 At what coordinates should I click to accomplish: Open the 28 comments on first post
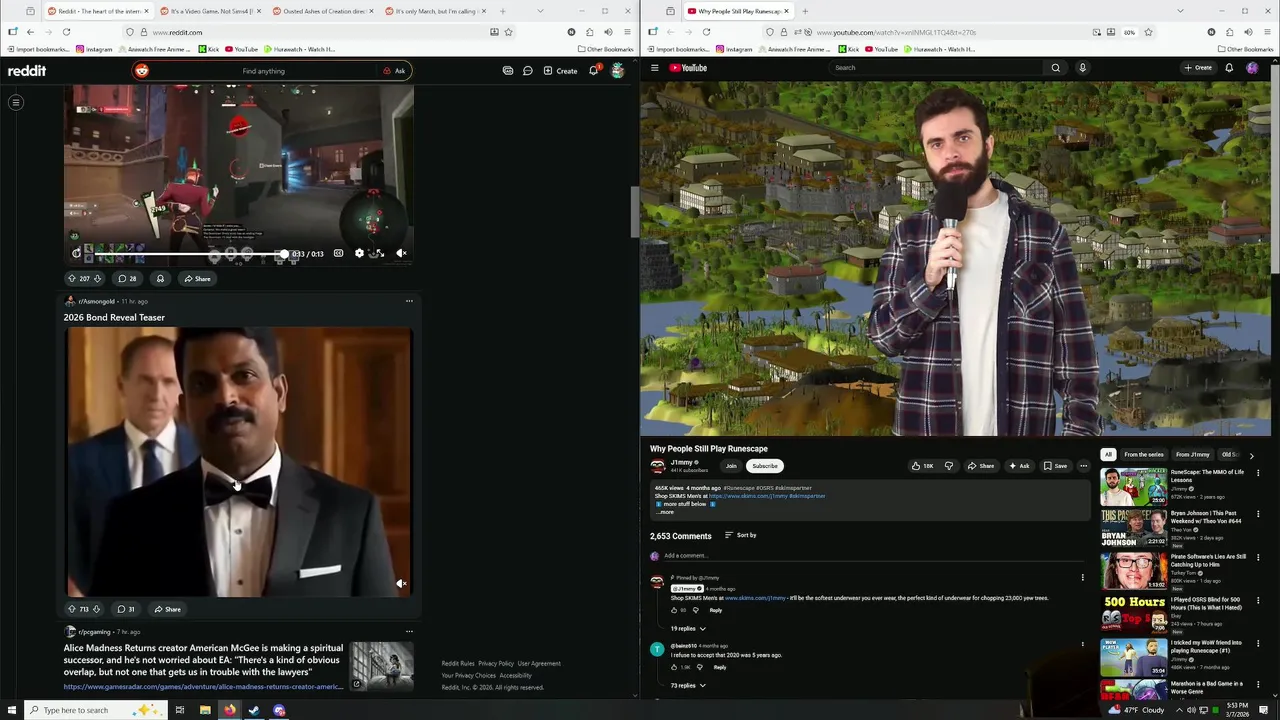(x=127, y=279)
